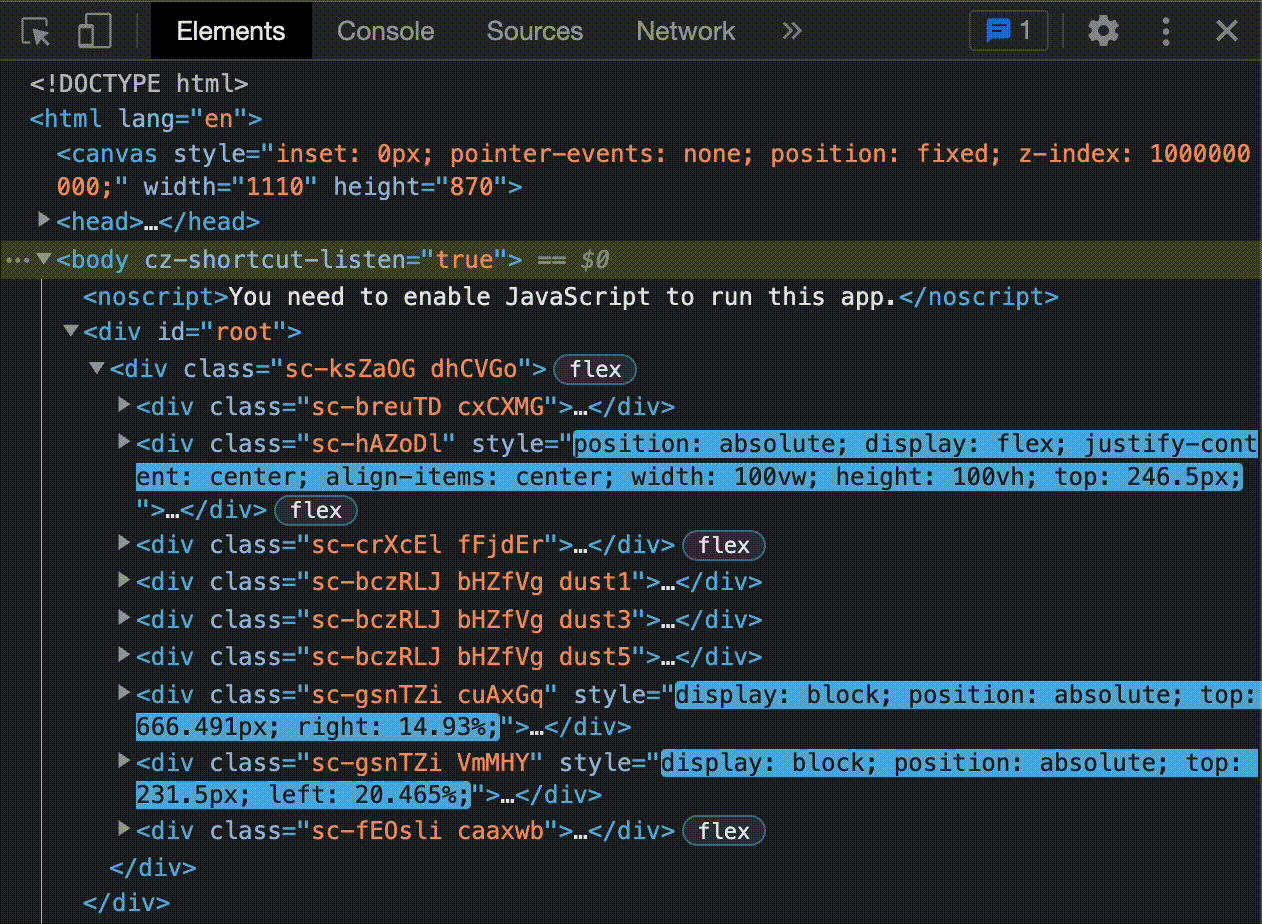
Task: Click the id="root" attribute value
Action: tap(245, 331)
